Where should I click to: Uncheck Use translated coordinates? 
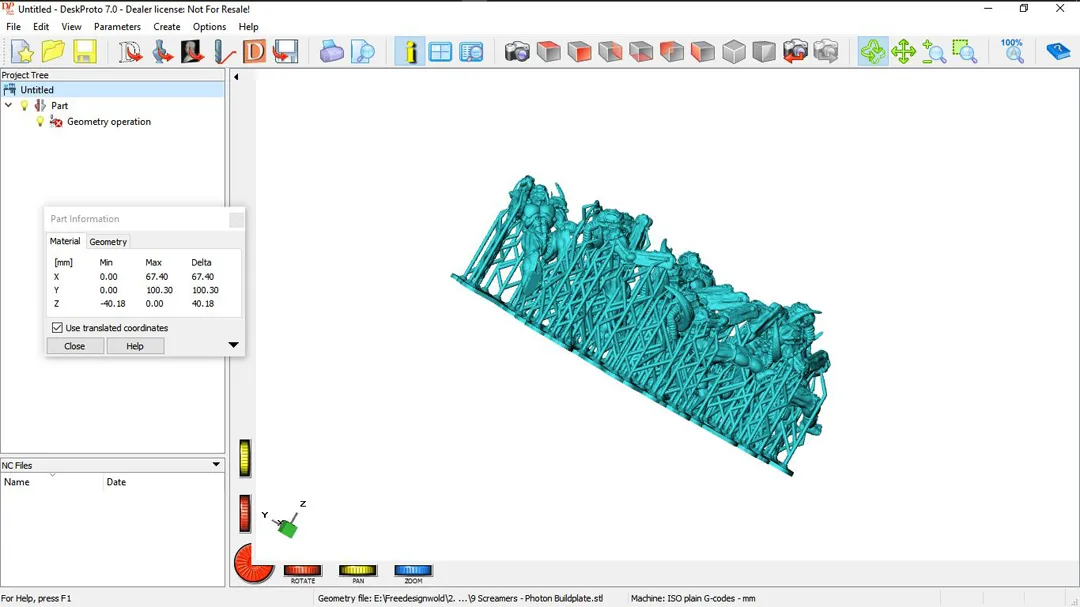point(57,328)
